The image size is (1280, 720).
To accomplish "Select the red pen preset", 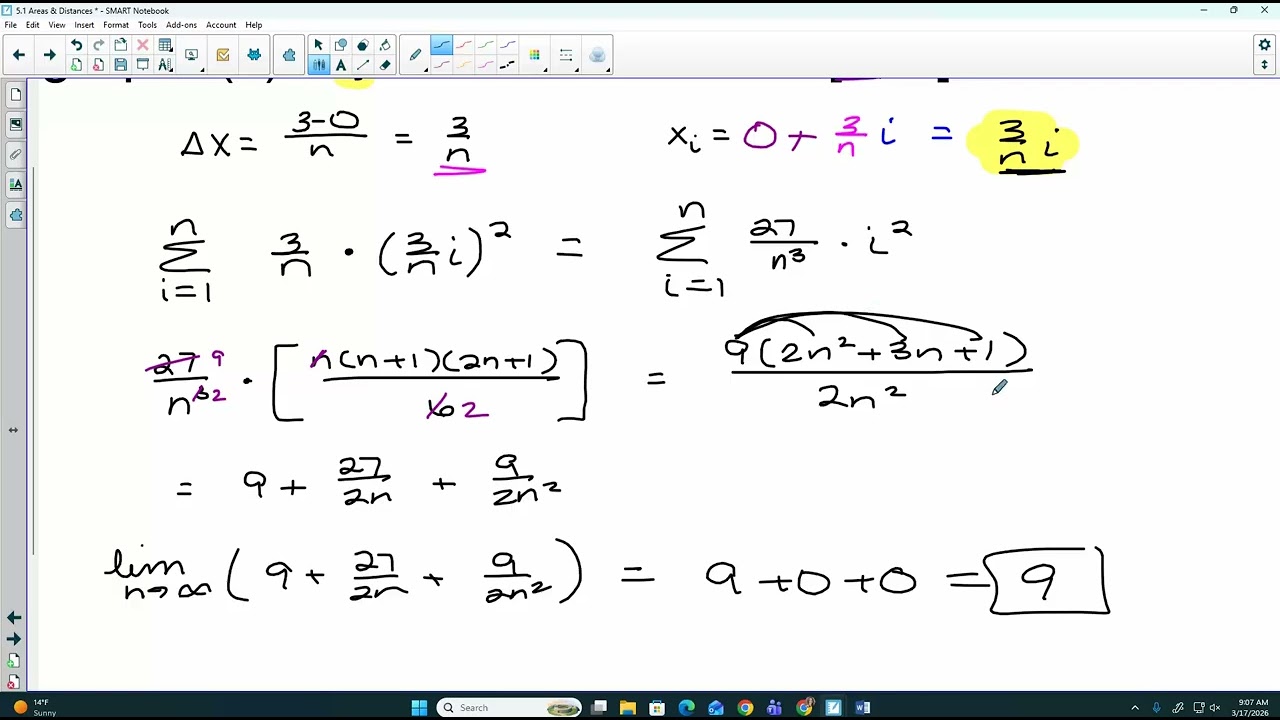I will pyautogui.click(x=464, y=45).
